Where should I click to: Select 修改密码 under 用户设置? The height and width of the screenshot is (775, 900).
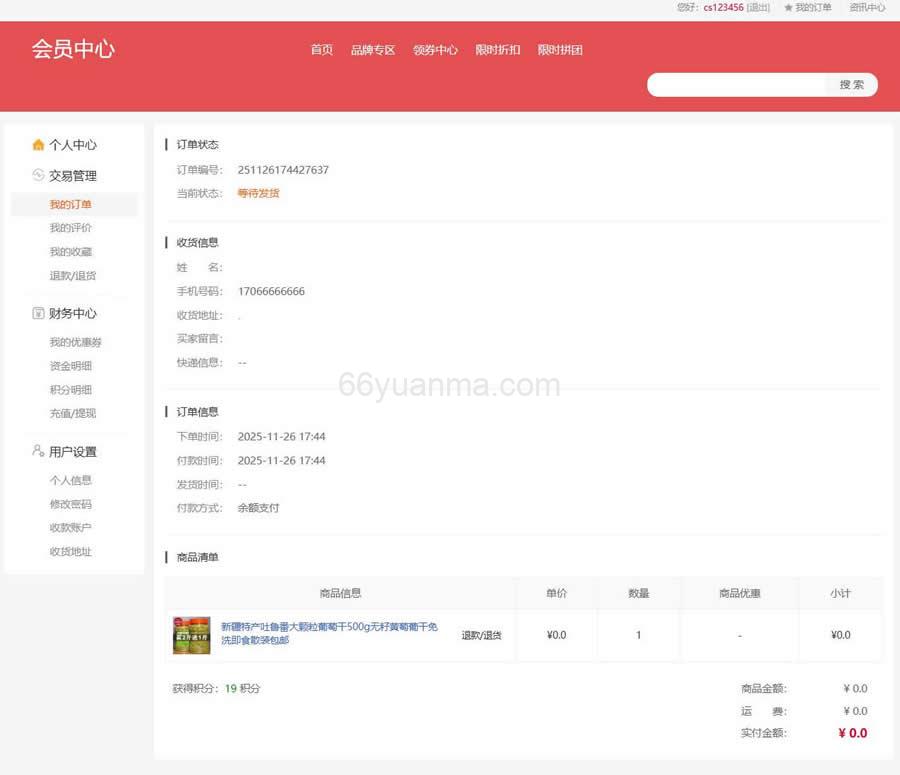point(70,504)
